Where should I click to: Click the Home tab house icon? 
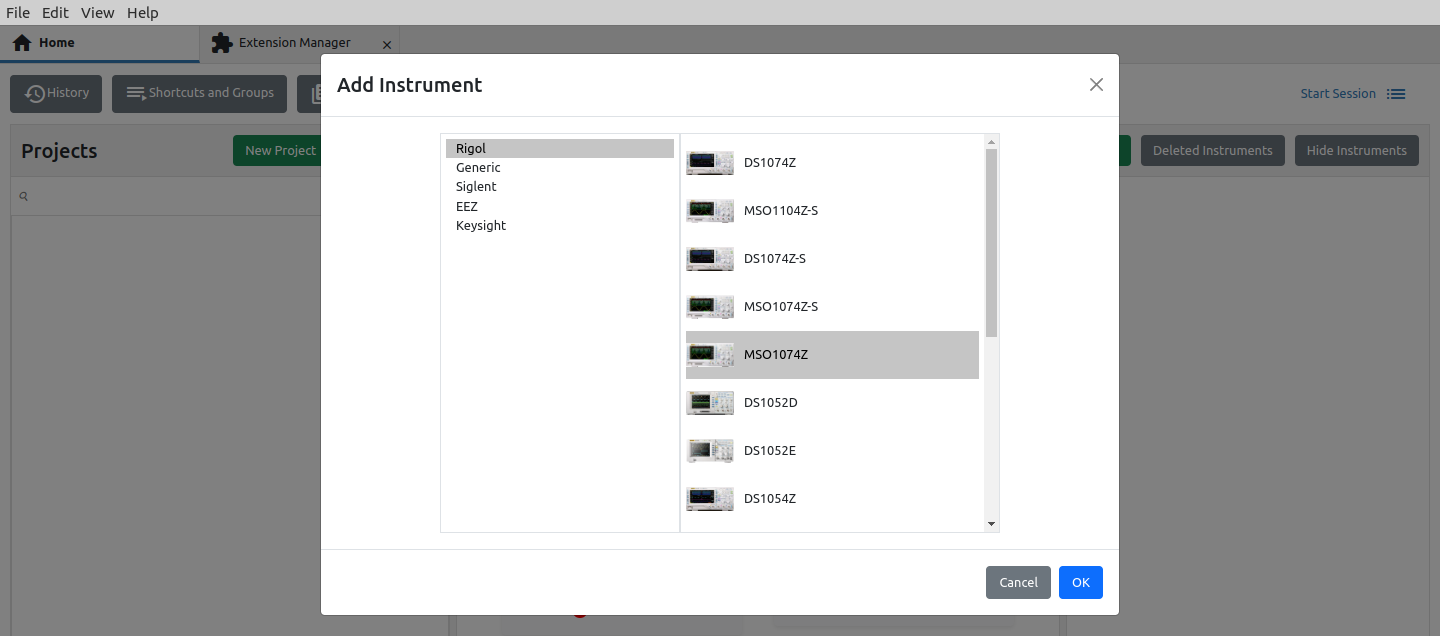(22, 43)
